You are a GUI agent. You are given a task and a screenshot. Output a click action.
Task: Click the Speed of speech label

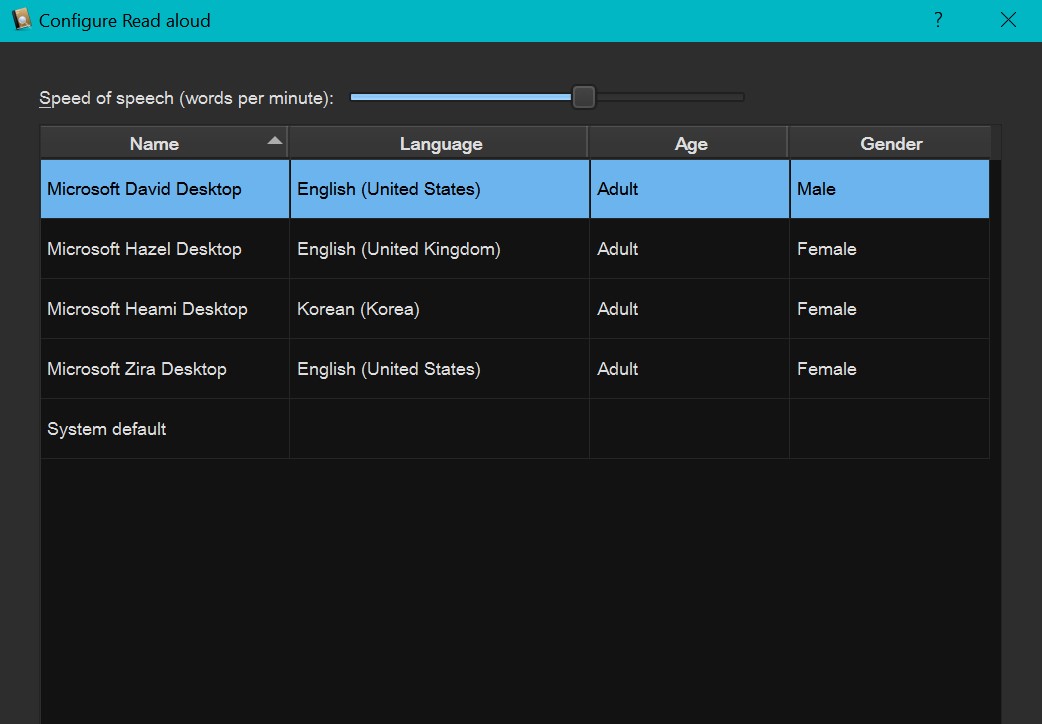(186, 98)
